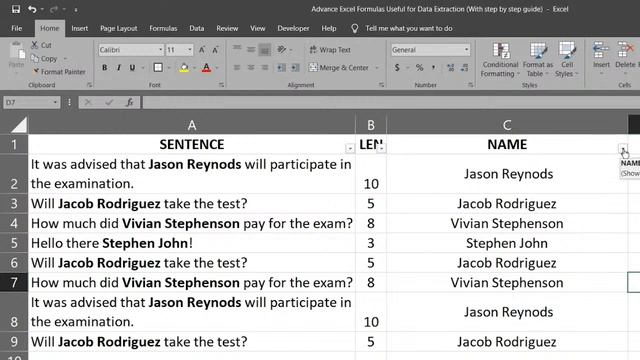Click the Borders icon
Screen dimensions: 640x360
158,67
